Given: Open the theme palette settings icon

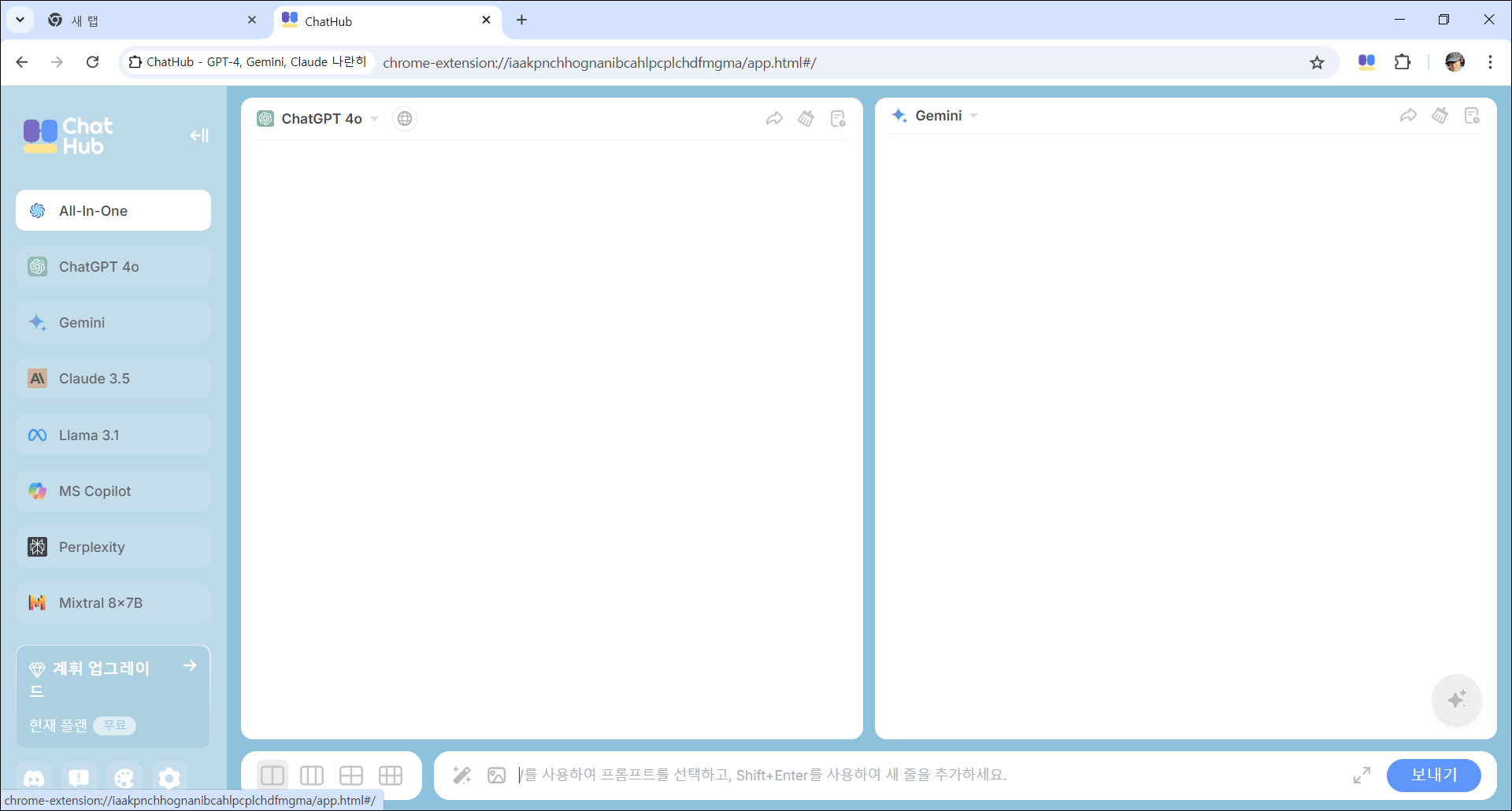Looking at the screenshot, I should pos(124,779).
